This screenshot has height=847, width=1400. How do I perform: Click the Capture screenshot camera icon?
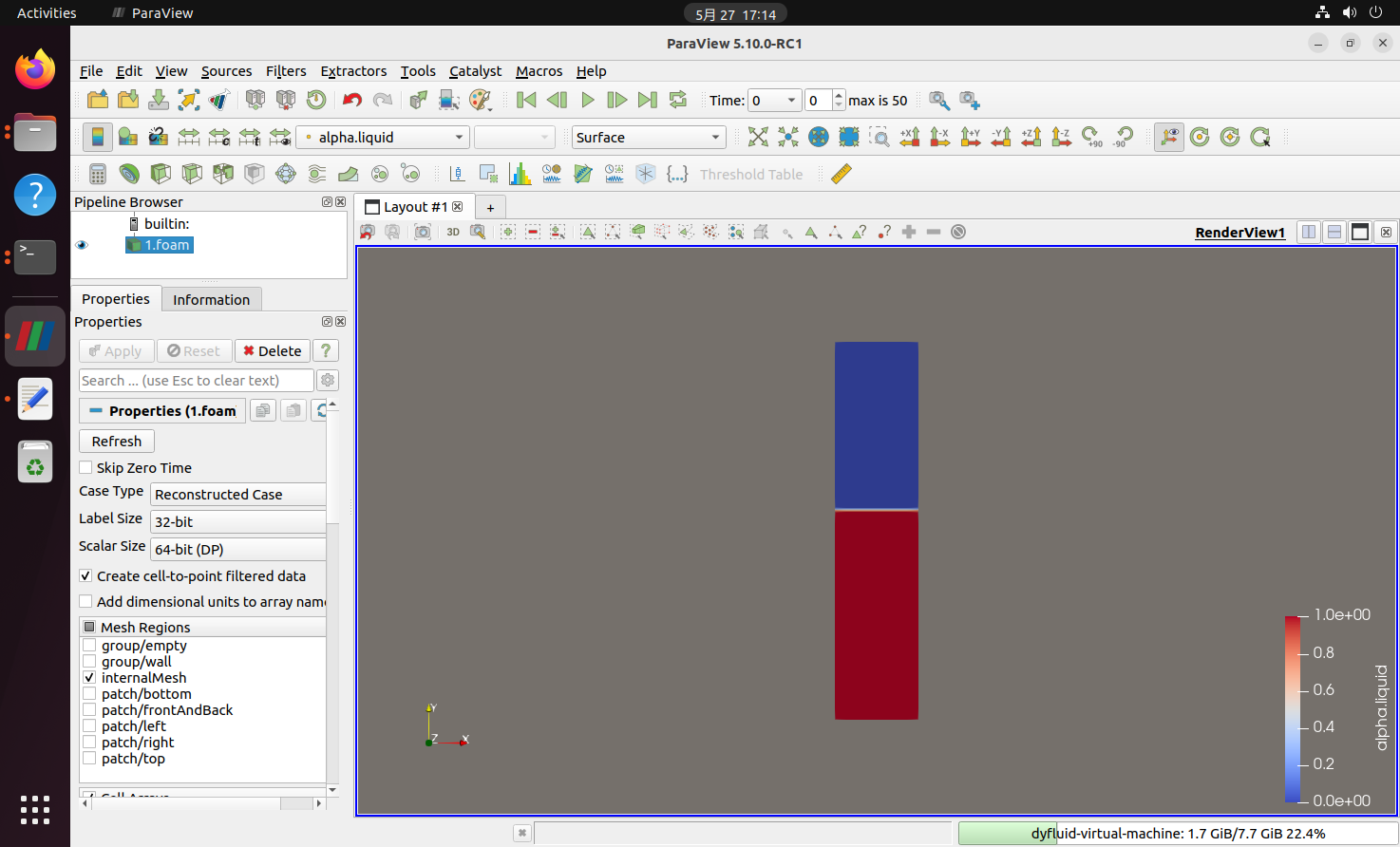(423, 232)
